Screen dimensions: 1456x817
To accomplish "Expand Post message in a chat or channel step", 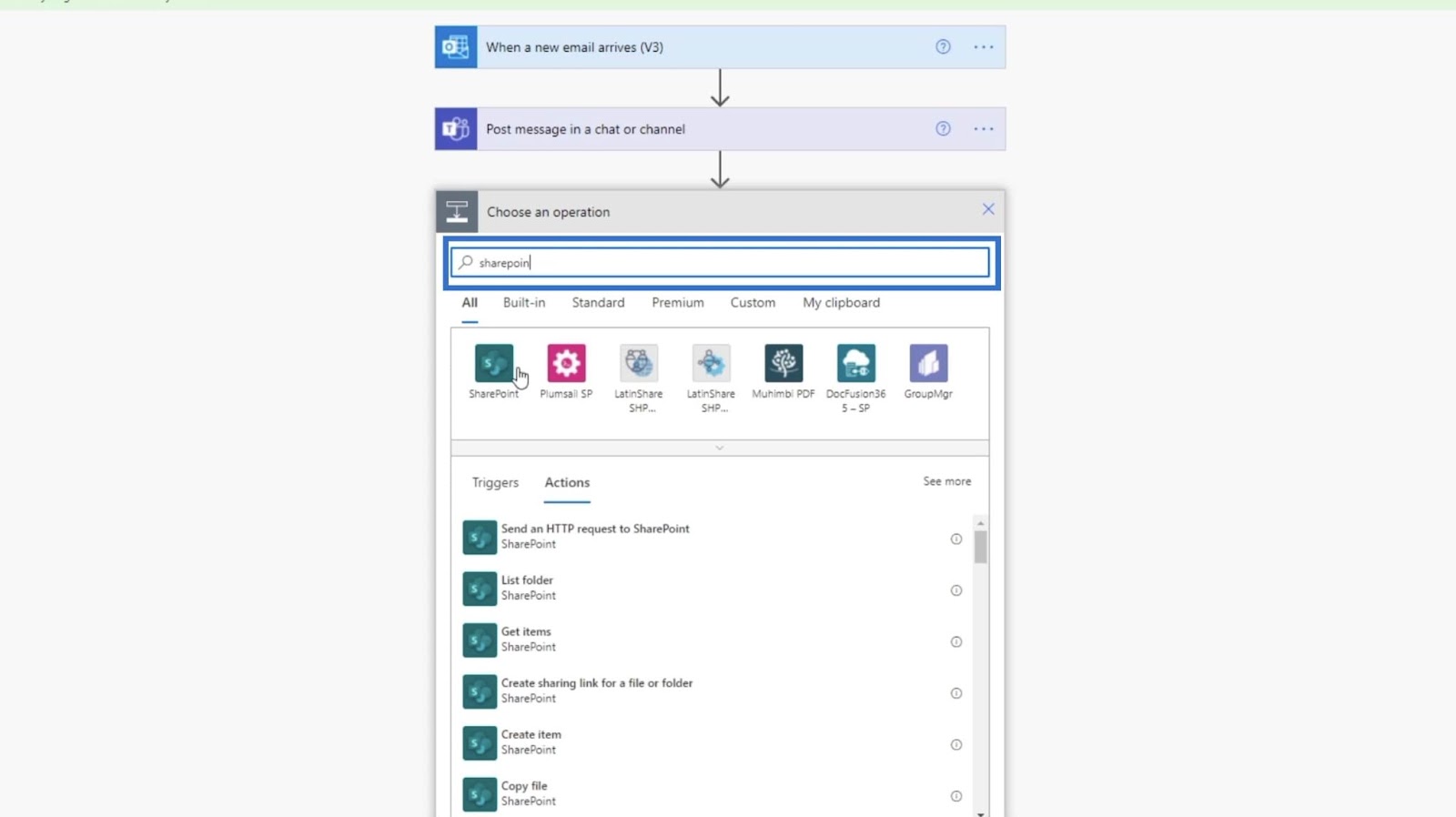I will point(720,129).
